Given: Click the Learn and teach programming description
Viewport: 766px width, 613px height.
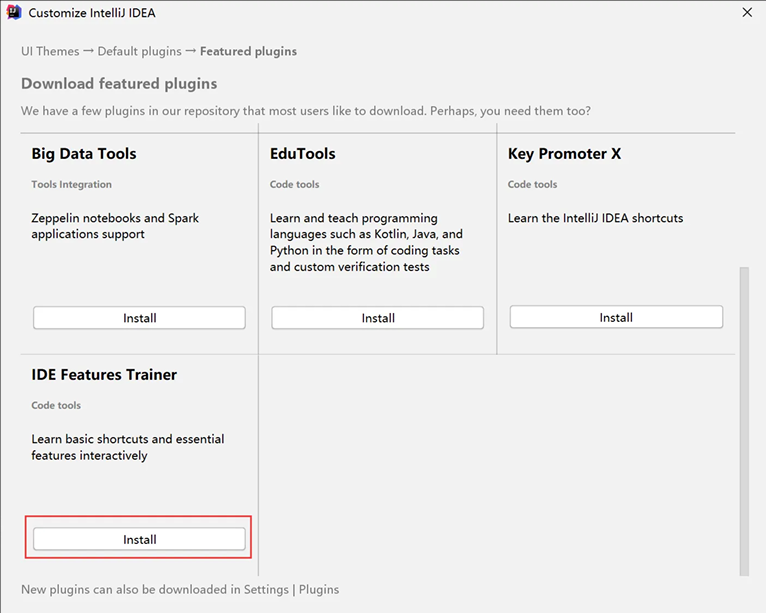Looking at the screenshot, I should pos(366,242).
